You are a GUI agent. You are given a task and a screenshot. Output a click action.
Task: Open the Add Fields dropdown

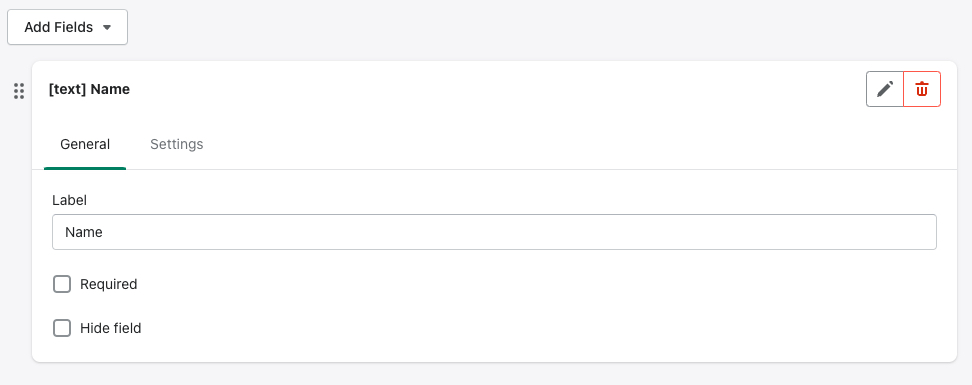pyautogui.click(x=68, y=27)
